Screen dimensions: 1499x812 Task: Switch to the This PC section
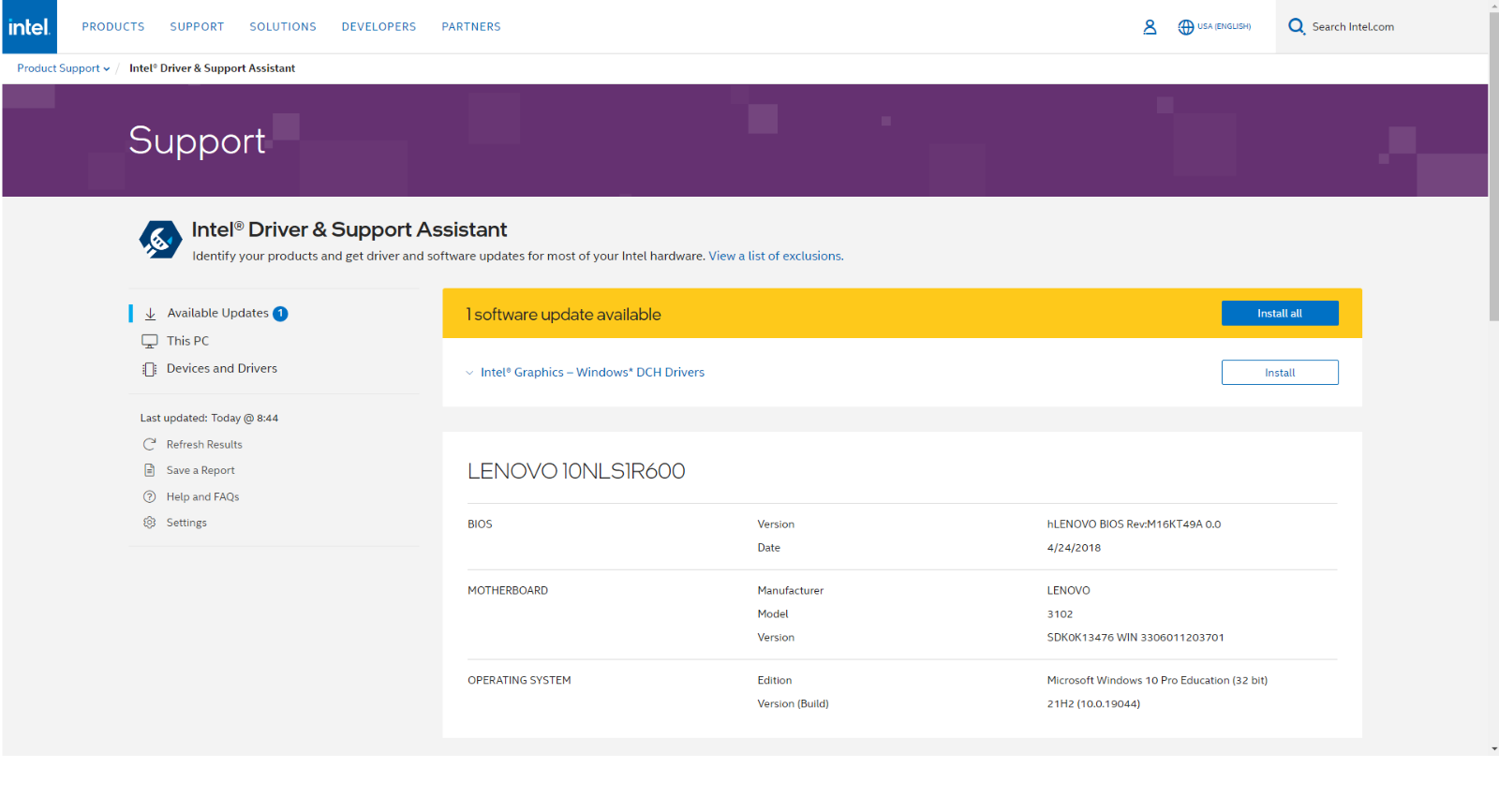[187, 341]
